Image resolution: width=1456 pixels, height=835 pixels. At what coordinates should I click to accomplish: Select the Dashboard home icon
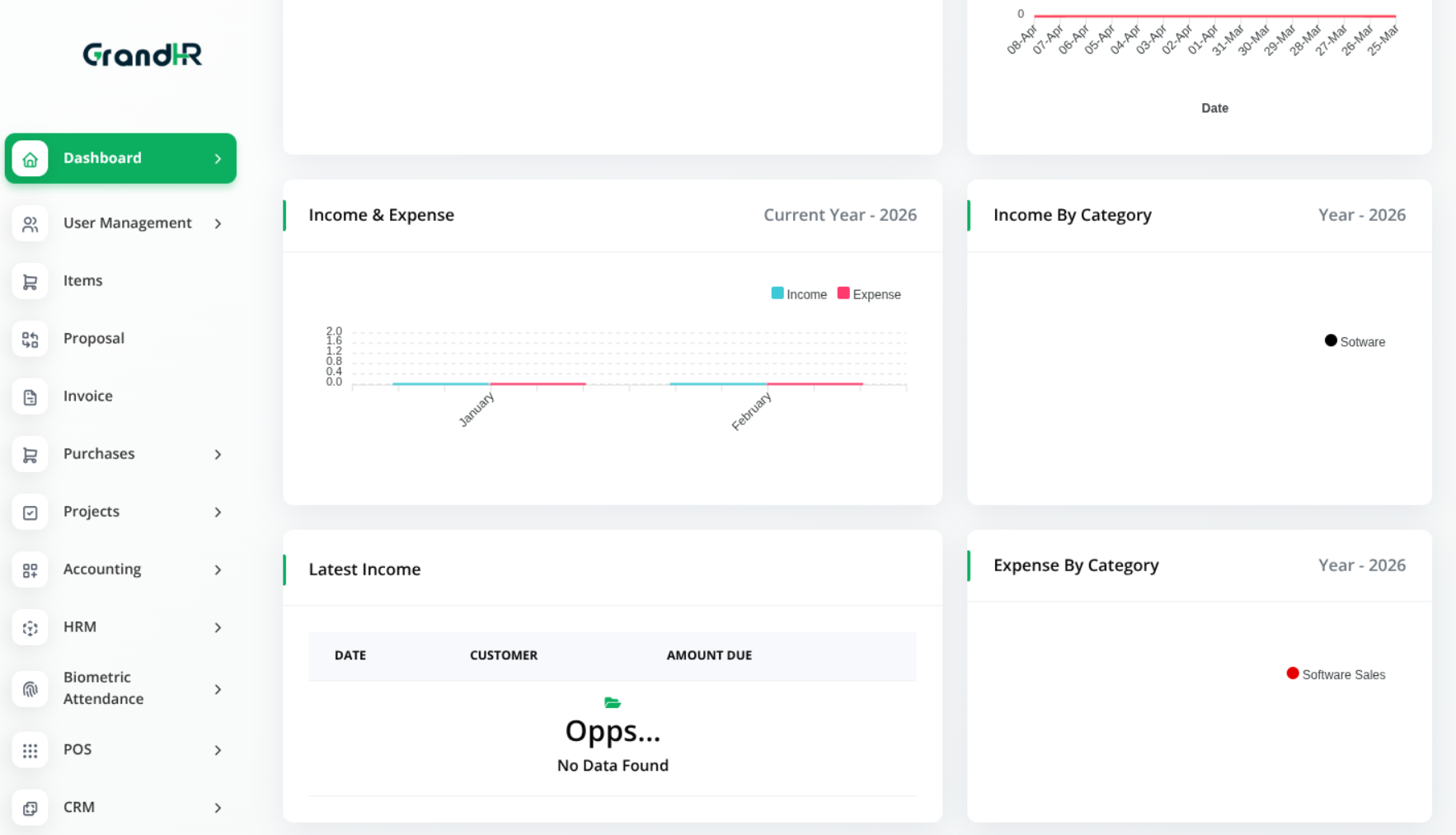[31, 158]
